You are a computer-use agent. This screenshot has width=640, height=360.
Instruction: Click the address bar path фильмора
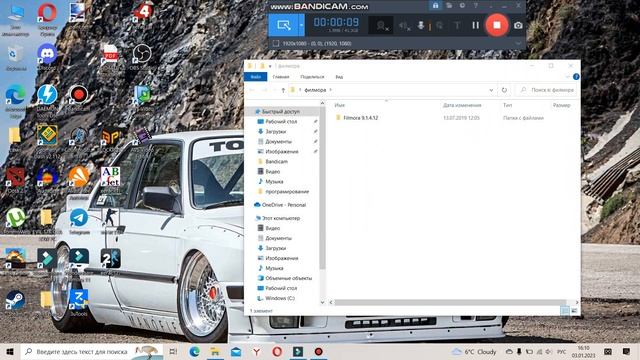[x=315, y=90]
